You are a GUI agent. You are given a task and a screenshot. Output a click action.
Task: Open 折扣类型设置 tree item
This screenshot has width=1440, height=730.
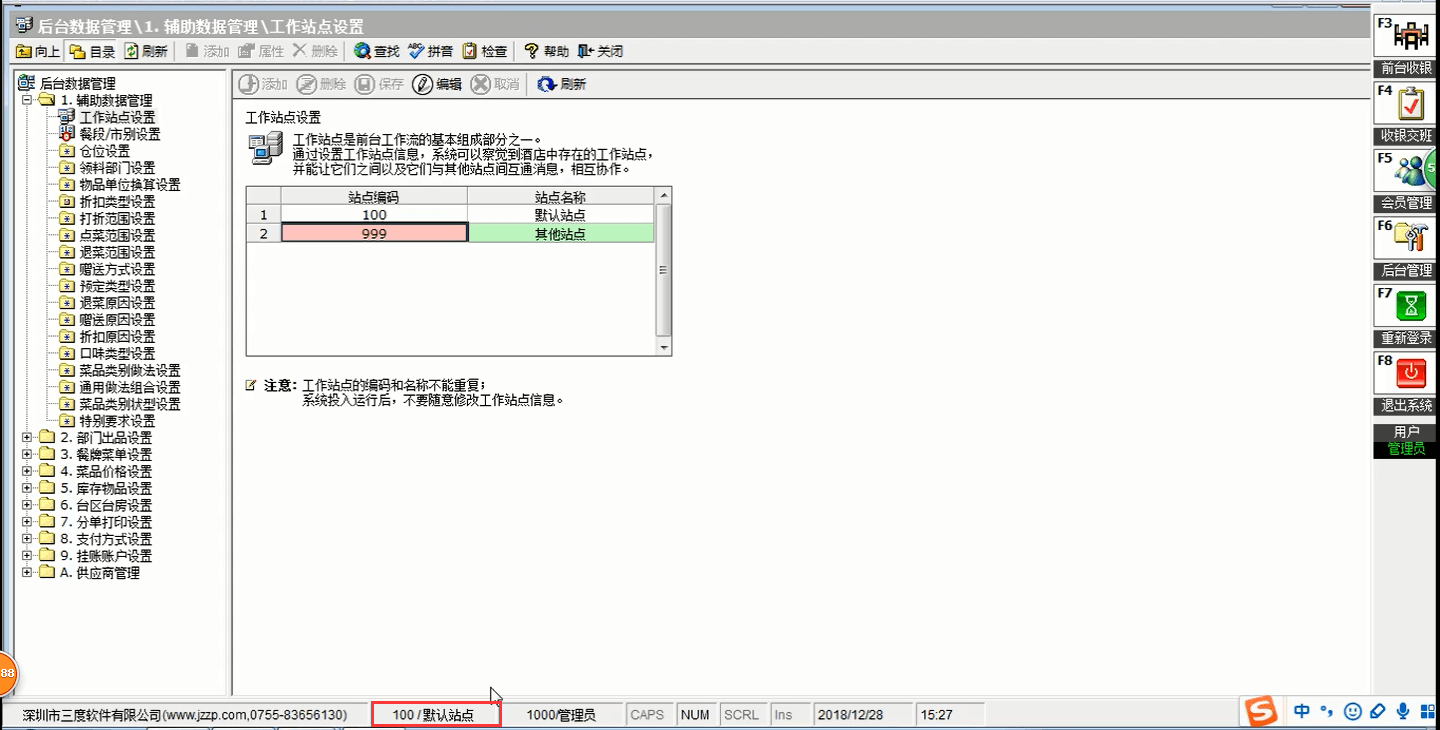tap(117, 202)
